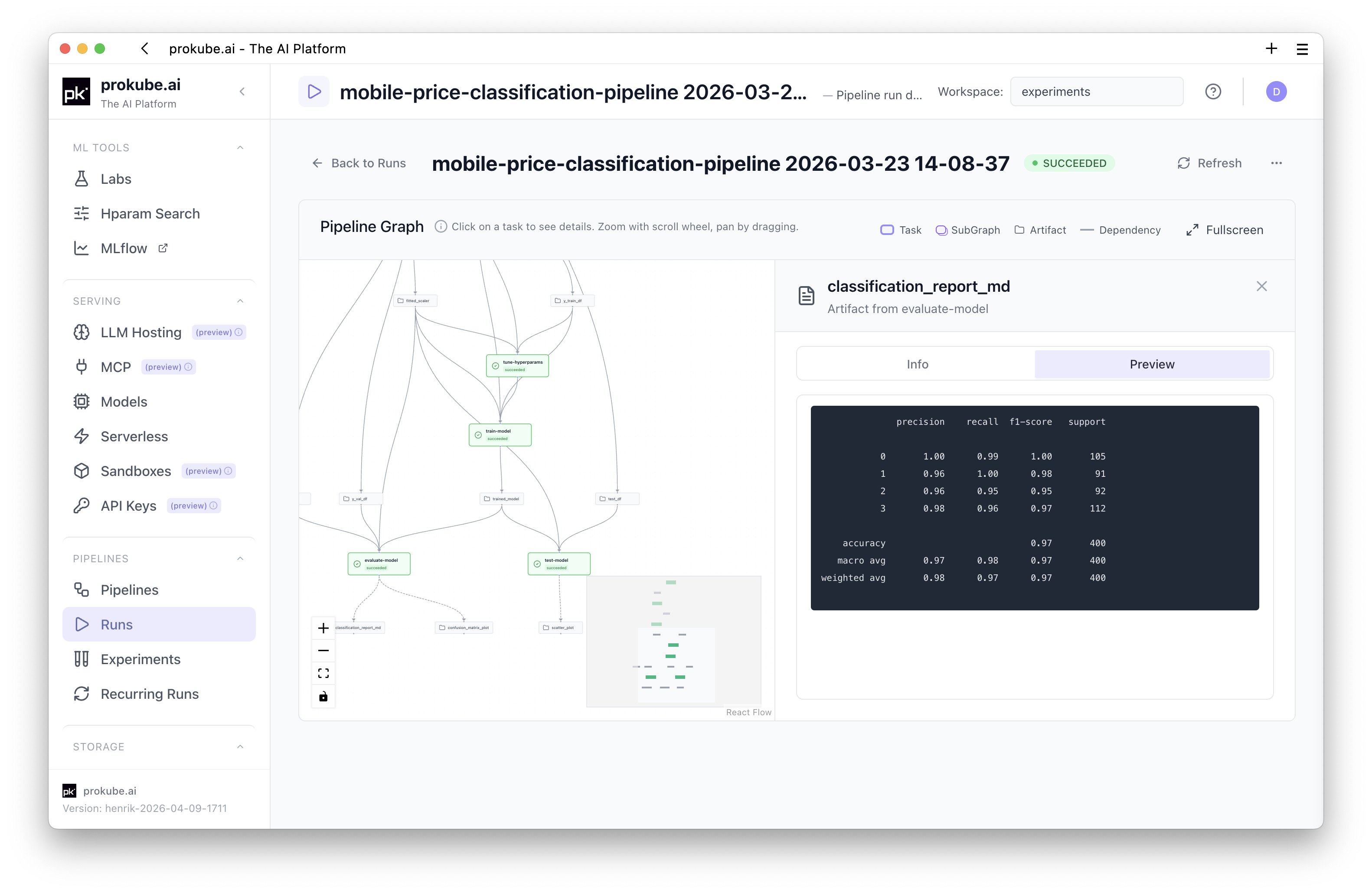Image resolution: width=1372 pixels, height=893 pixels.
Task: Go to Models page
Action: click(x=159, y=401)
